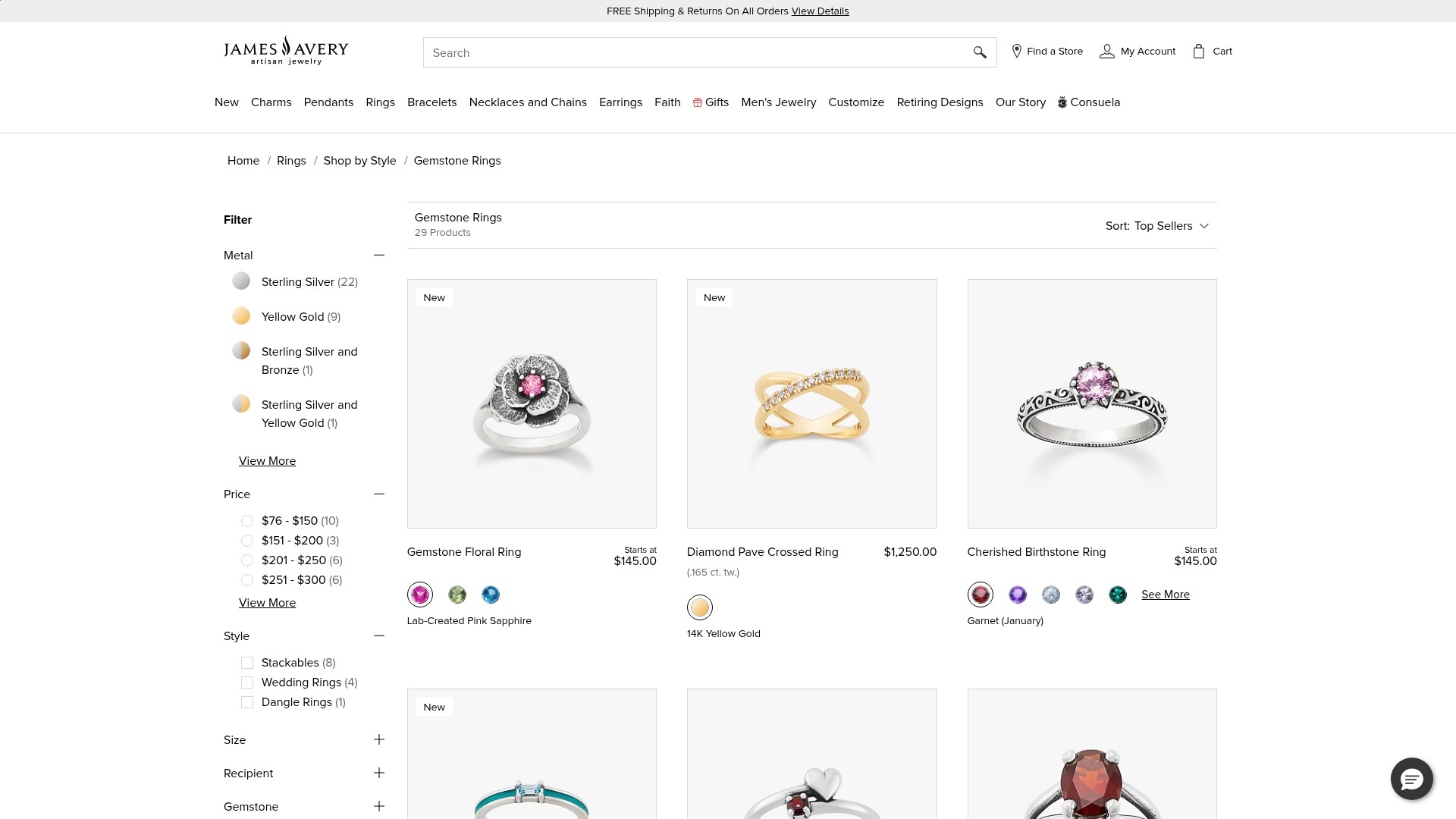Select the $76 - $150 price filter
The width and height of the screenshot is (1456, 819).
click(247, 521)
